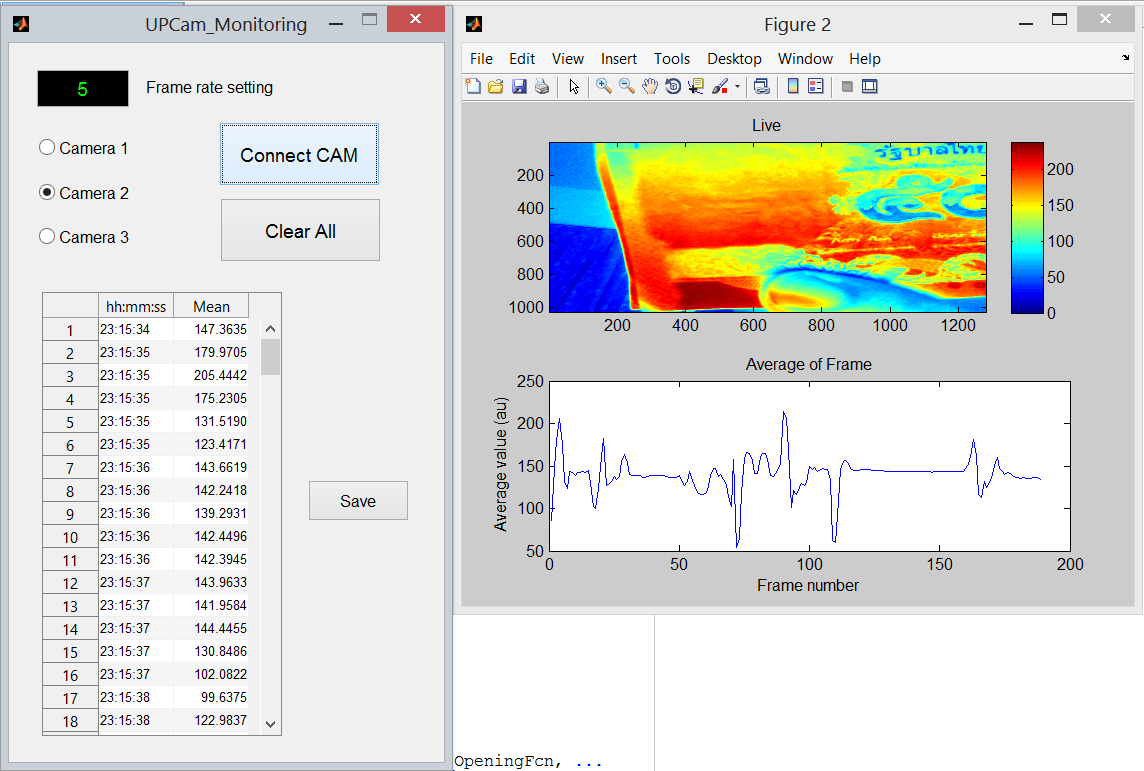
Task: Activate the Pan tool
Action: [x=650, y=86]
